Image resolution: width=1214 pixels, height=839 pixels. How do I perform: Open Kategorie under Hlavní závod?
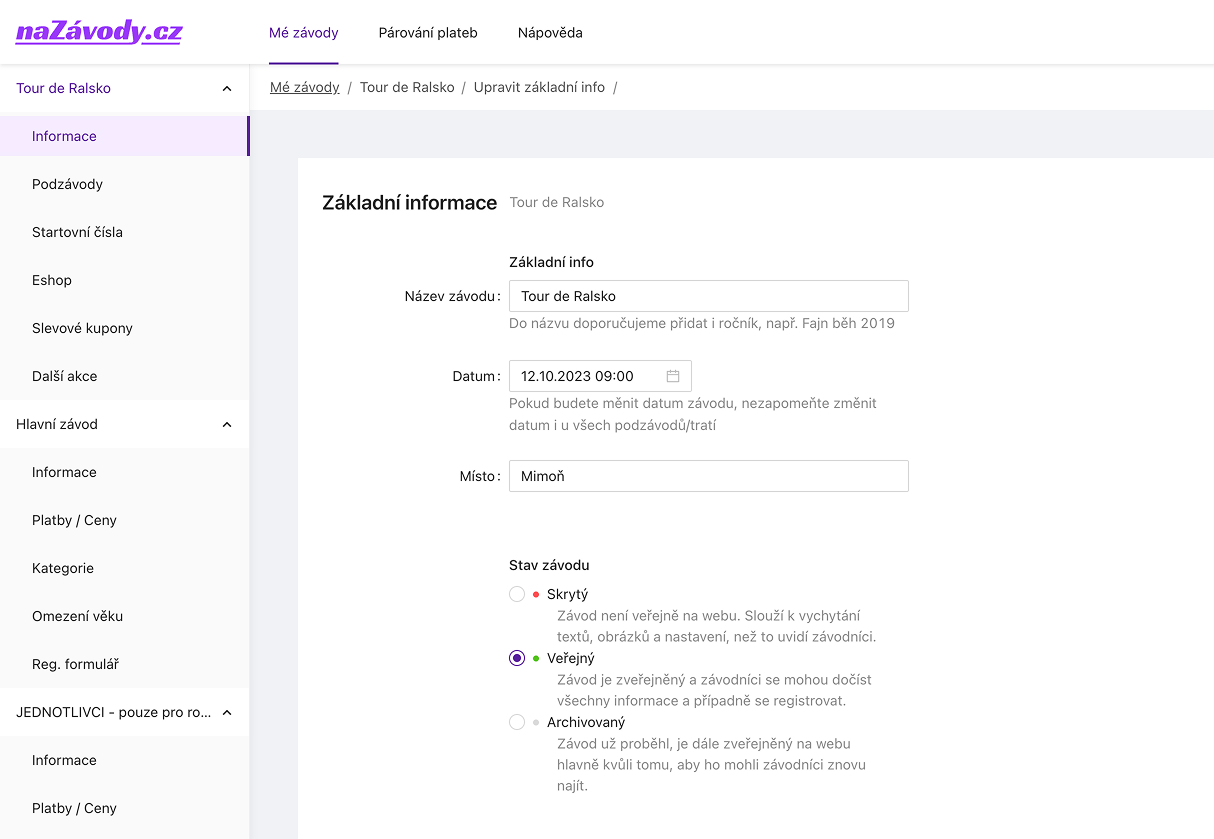63,568
